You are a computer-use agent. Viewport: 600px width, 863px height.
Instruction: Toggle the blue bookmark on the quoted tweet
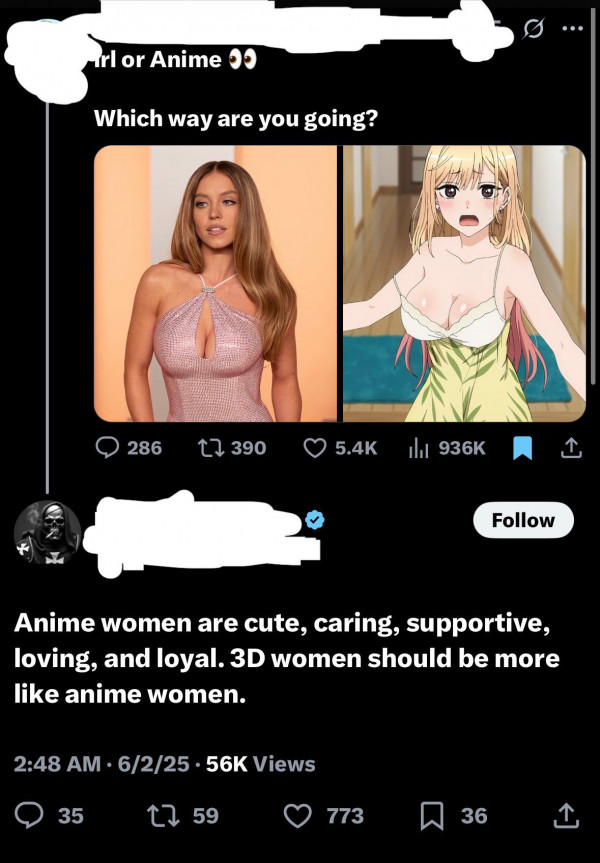click(523, 448)
